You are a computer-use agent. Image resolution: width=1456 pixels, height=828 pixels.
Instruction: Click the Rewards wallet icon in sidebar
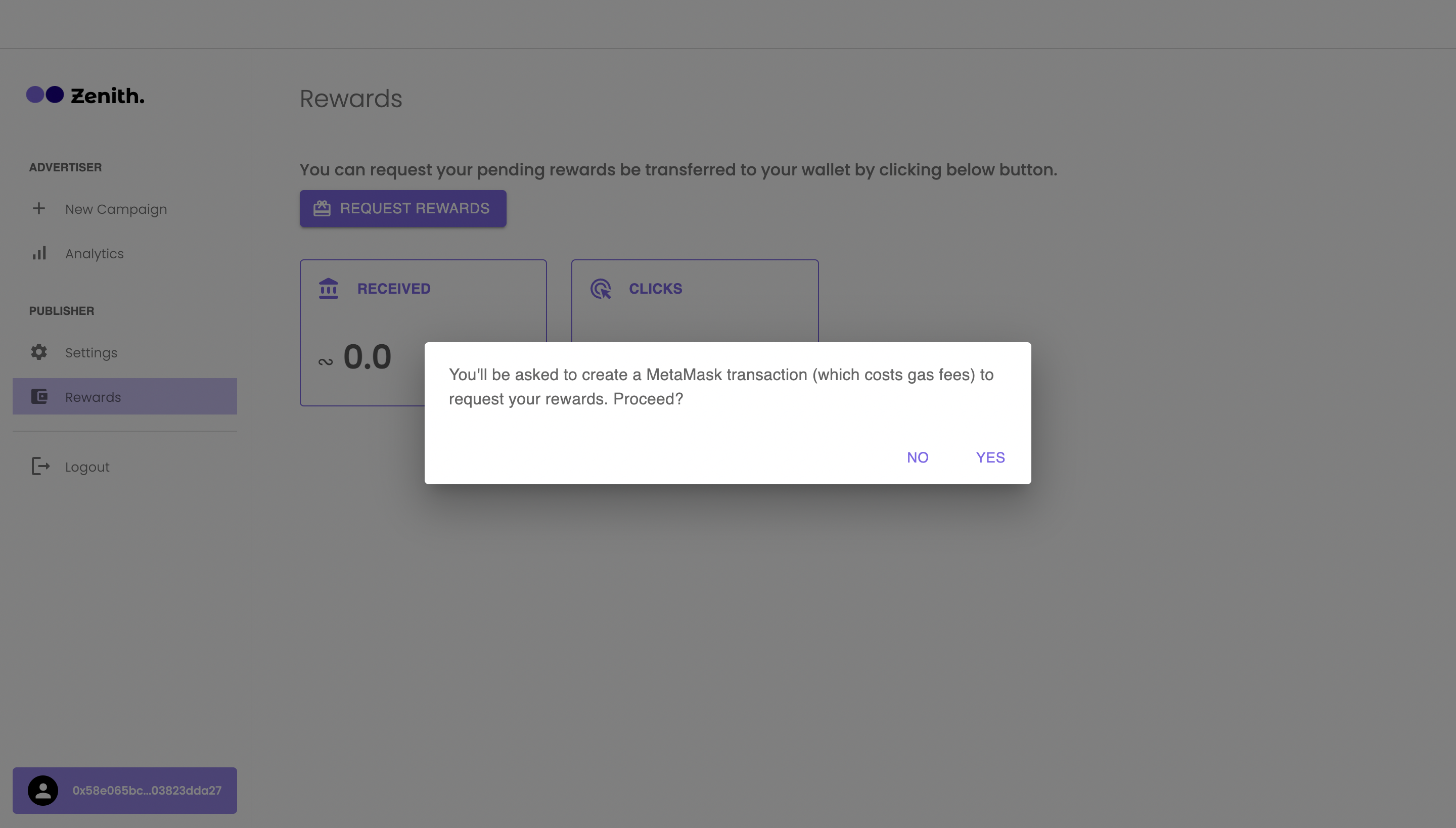click(38, 396)
